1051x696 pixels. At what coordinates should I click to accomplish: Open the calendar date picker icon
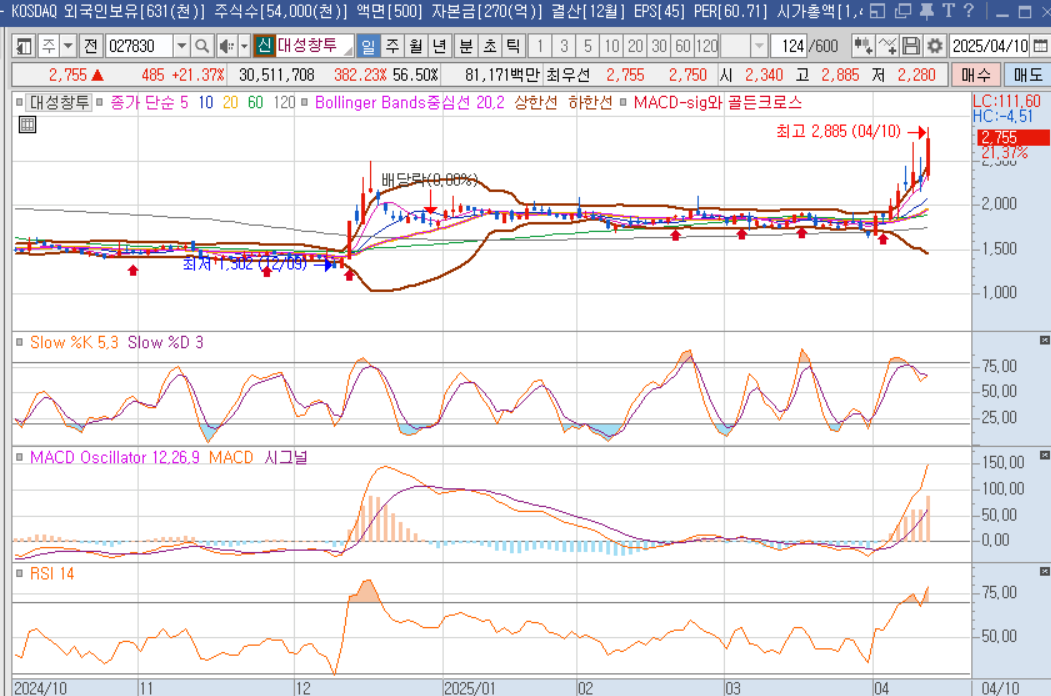pos(1040,46)
